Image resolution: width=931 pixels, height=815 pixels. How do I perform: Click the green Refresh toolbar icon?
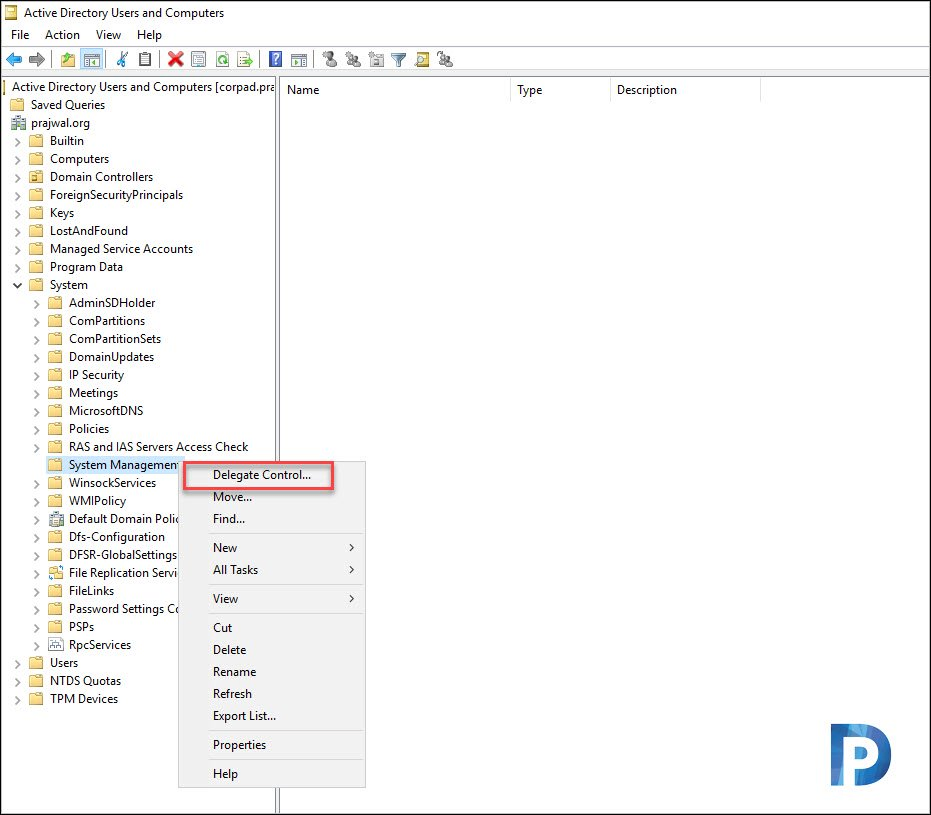coord(222,59)
